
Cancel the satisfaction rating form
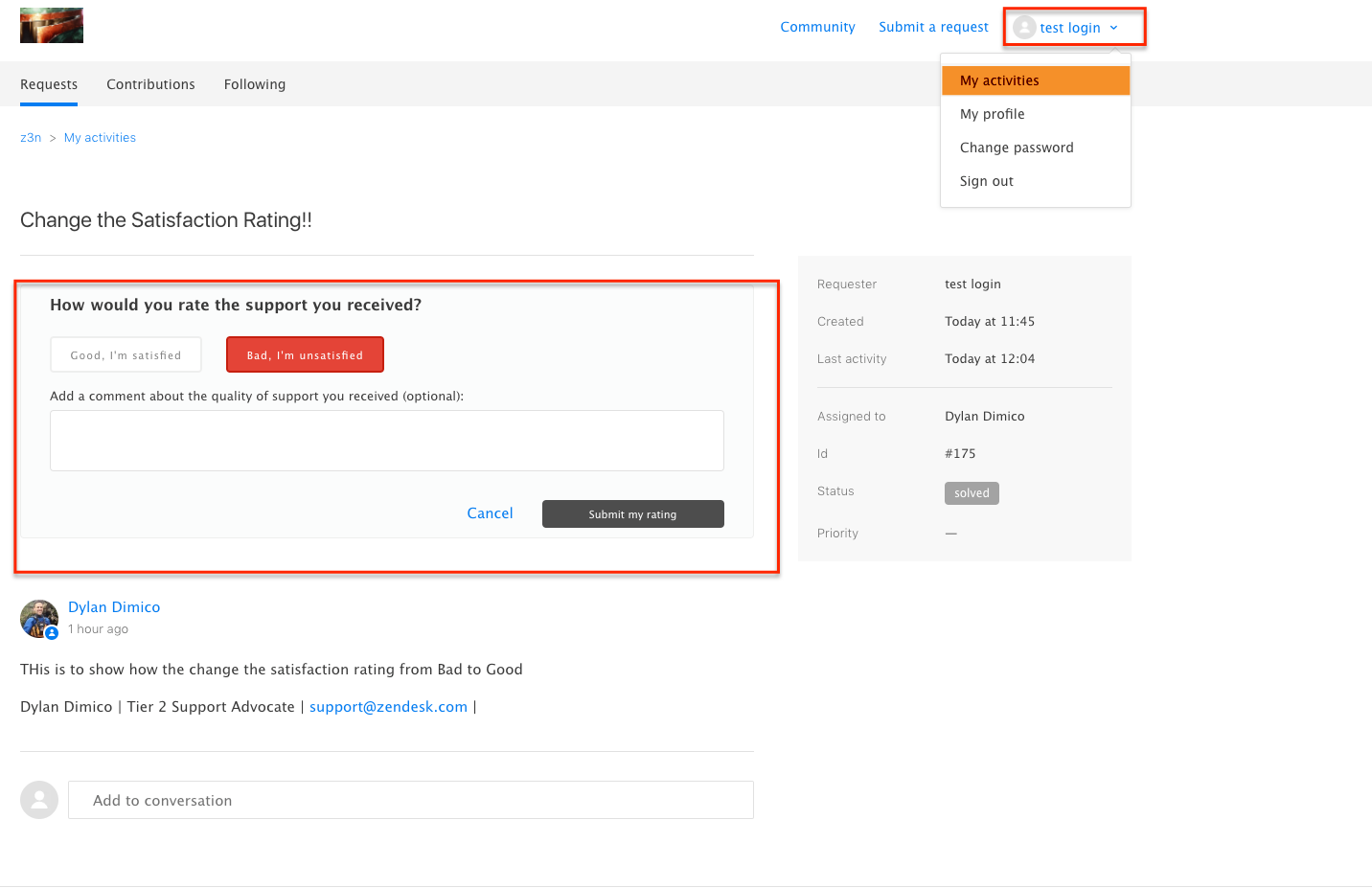490,513
